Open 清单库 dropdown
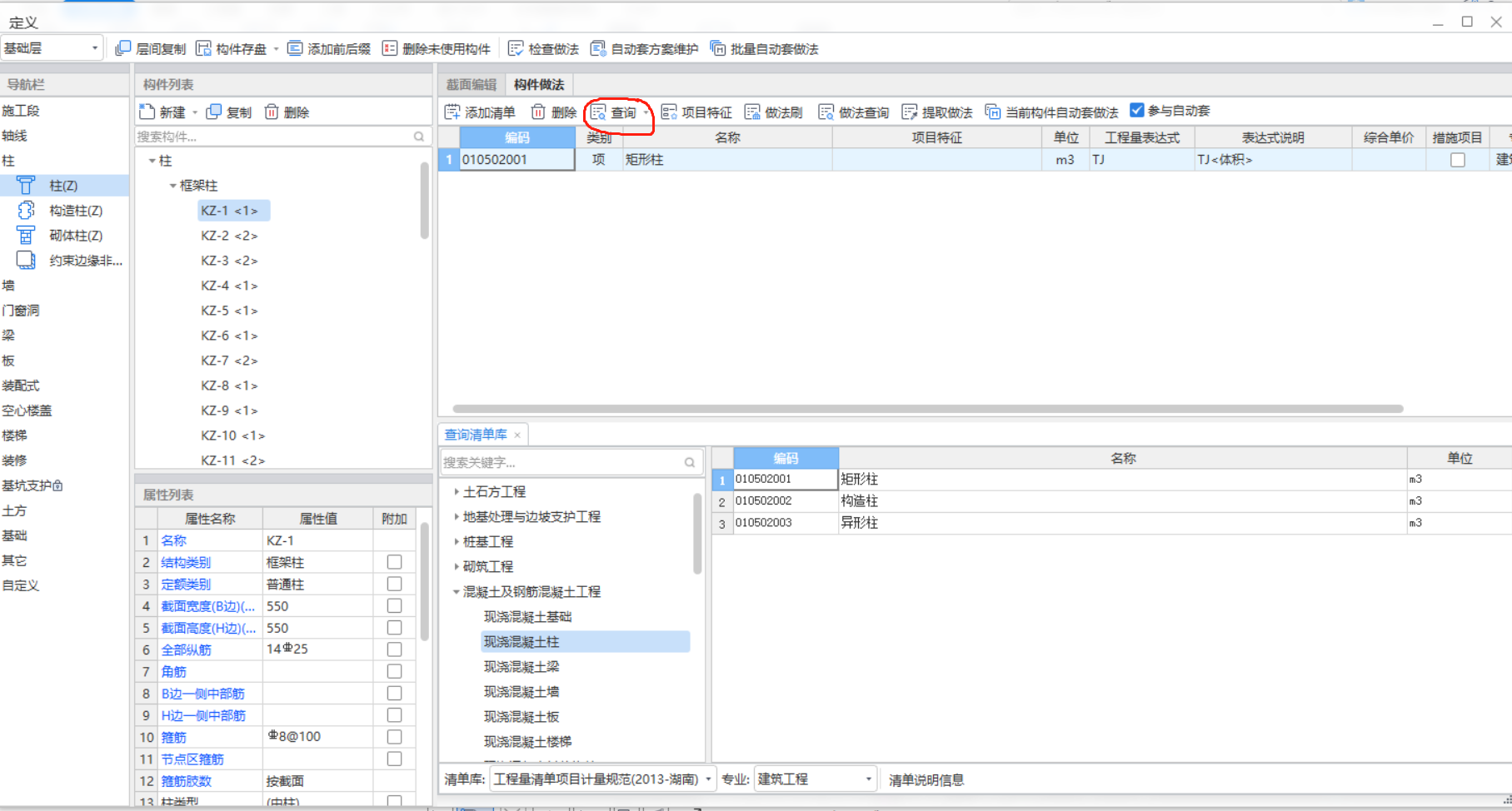1512x811 pixels. click(603, 779)
